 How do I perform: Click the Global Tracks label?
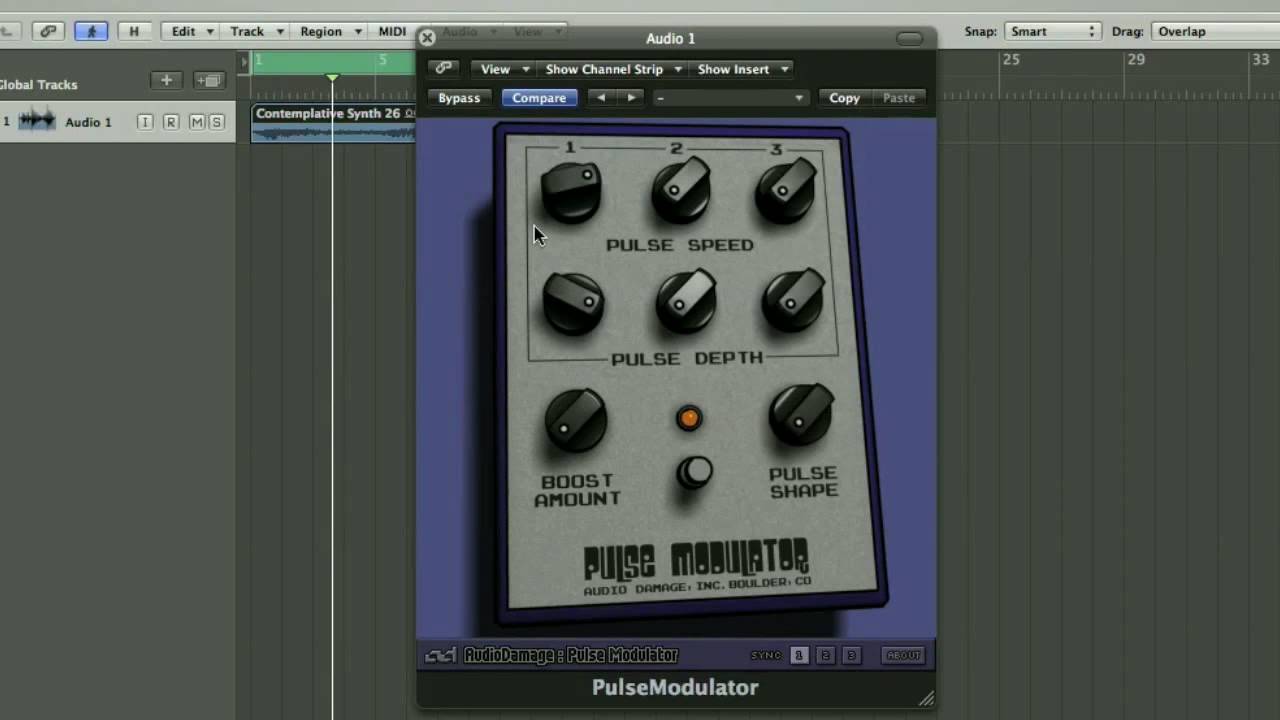(38, 84)
